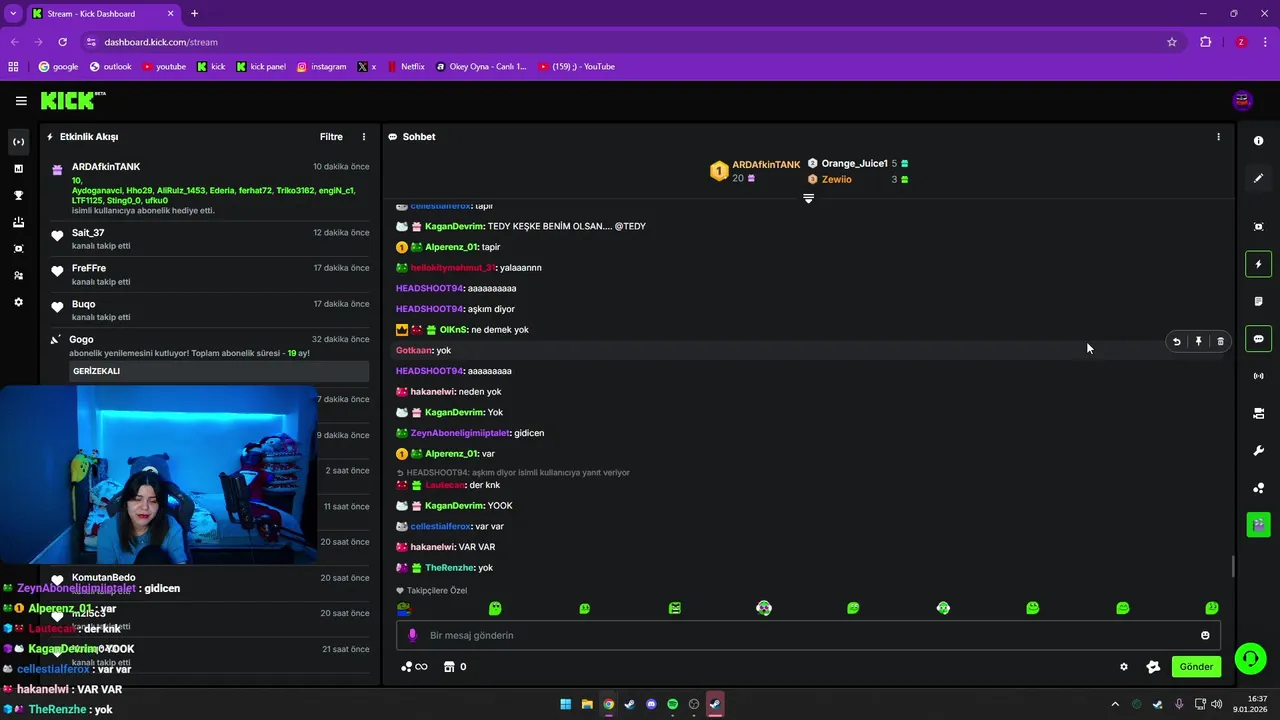This screenshot has width=1280, height=720.
Task: Open chat settings gear beside Gönder
Action: 1124,667
